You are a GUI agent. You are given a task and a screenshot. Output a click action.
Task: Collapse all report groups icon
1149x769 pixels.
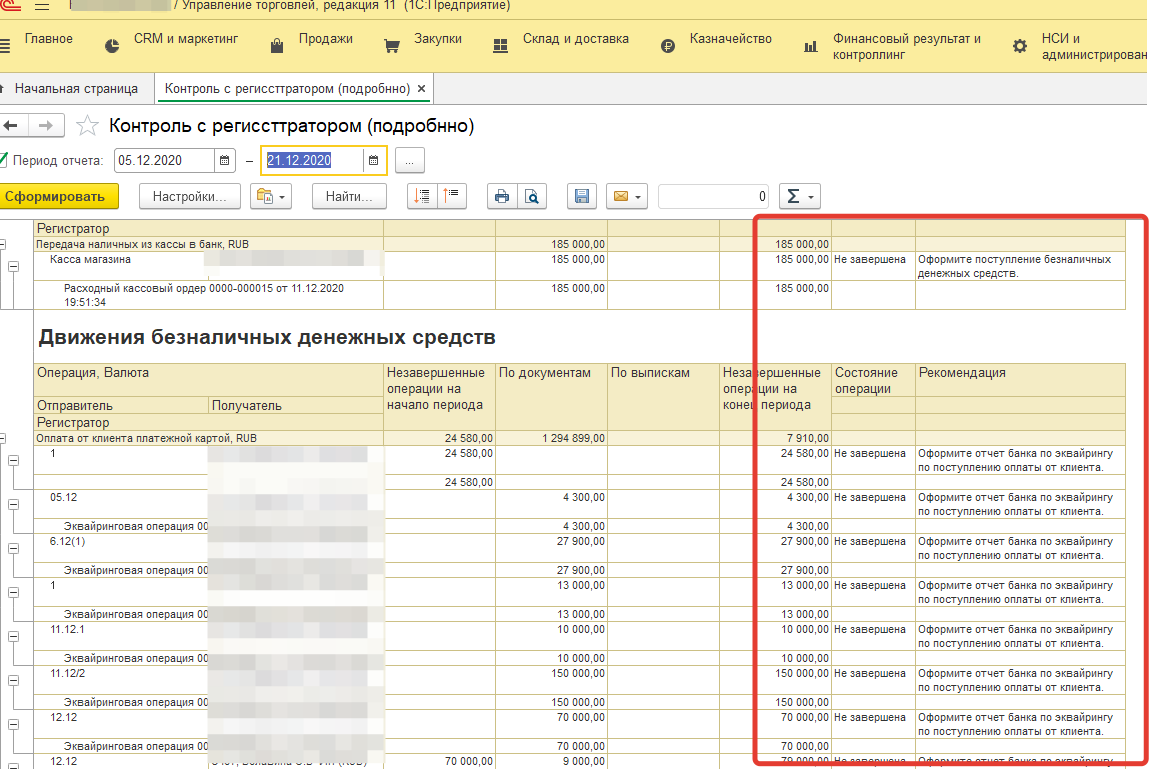click(x=452, y=197)
